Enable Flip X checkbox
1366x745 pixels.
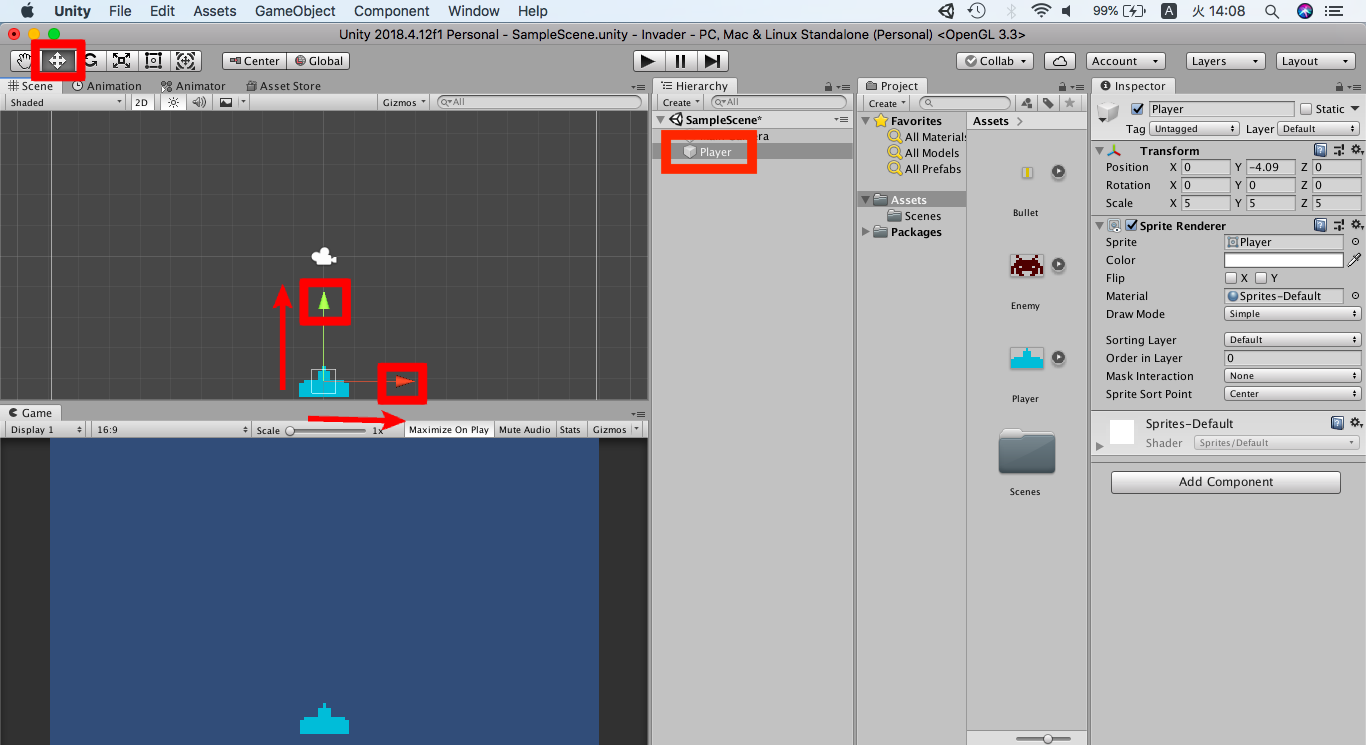pyautogui.click(x=1232, y=278)
